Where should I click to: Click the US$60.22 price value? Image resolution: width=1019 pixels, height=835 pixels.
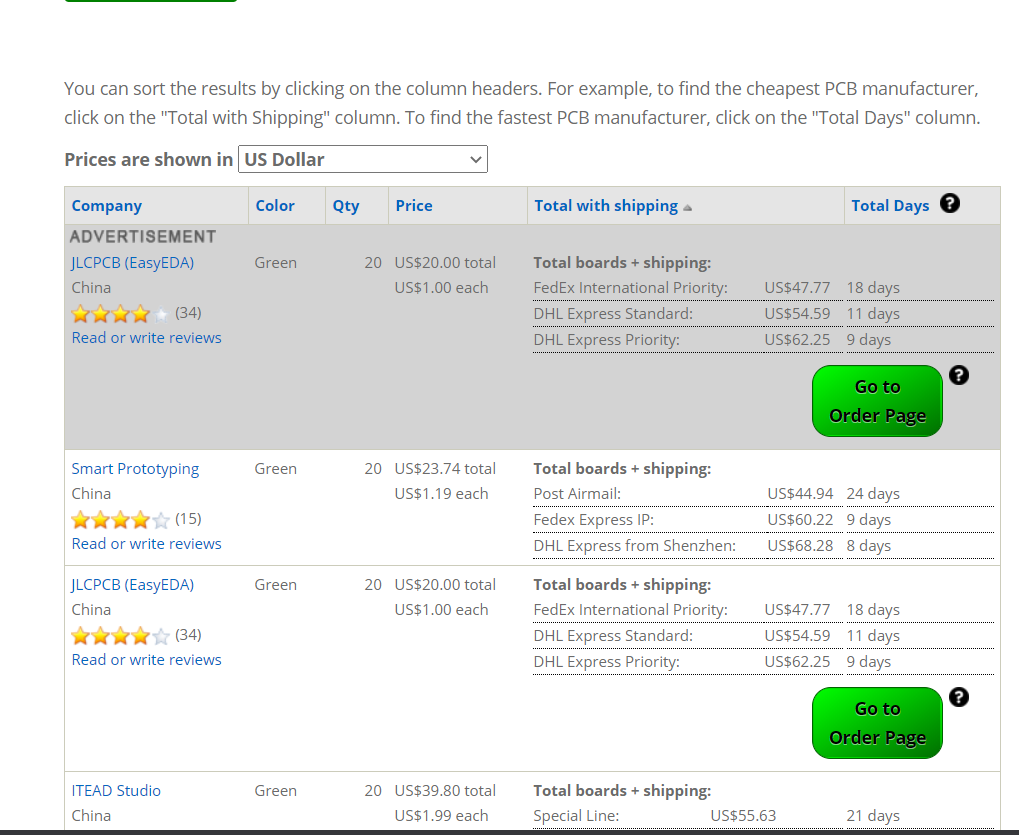[800, 520]
